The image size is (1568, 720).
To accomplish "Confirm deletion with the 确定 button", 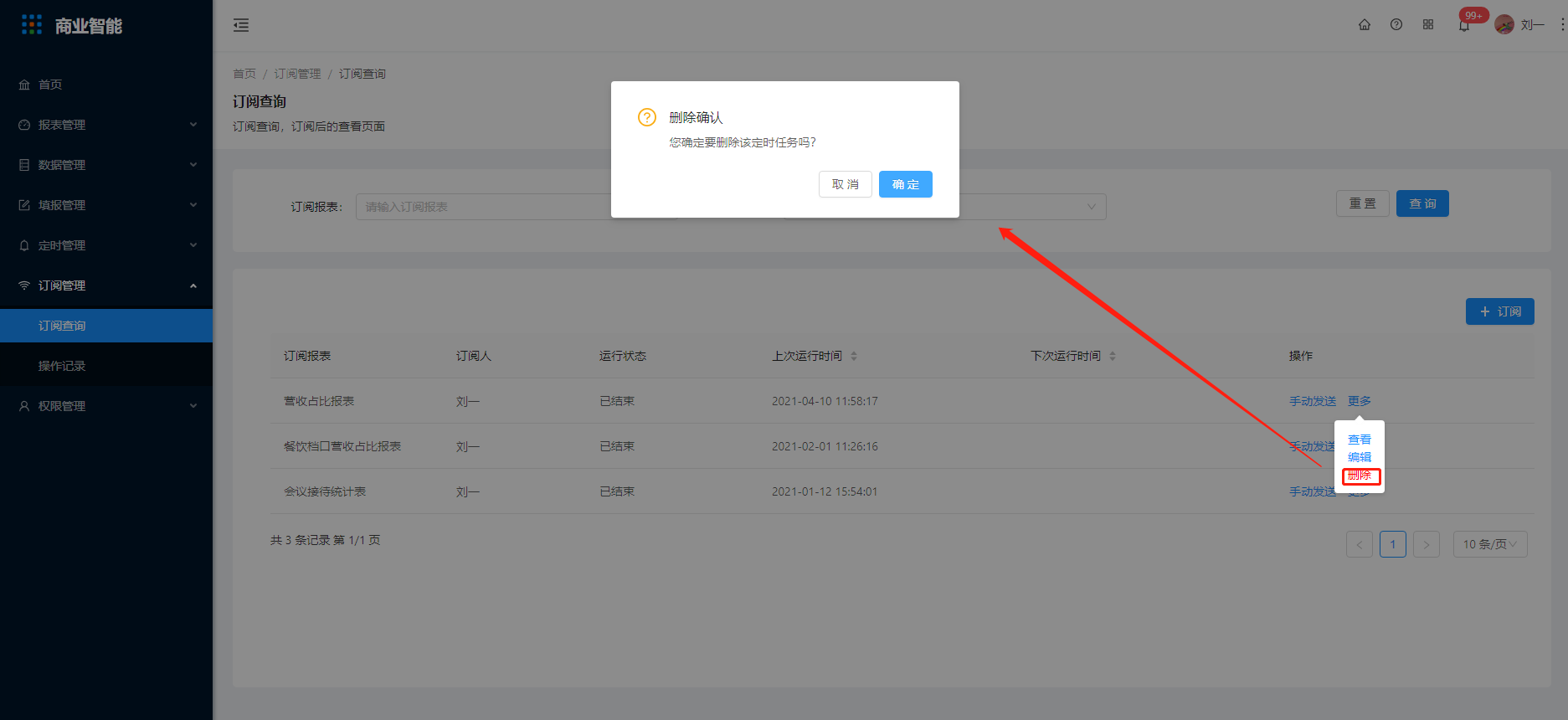I will tap(906, 184).
